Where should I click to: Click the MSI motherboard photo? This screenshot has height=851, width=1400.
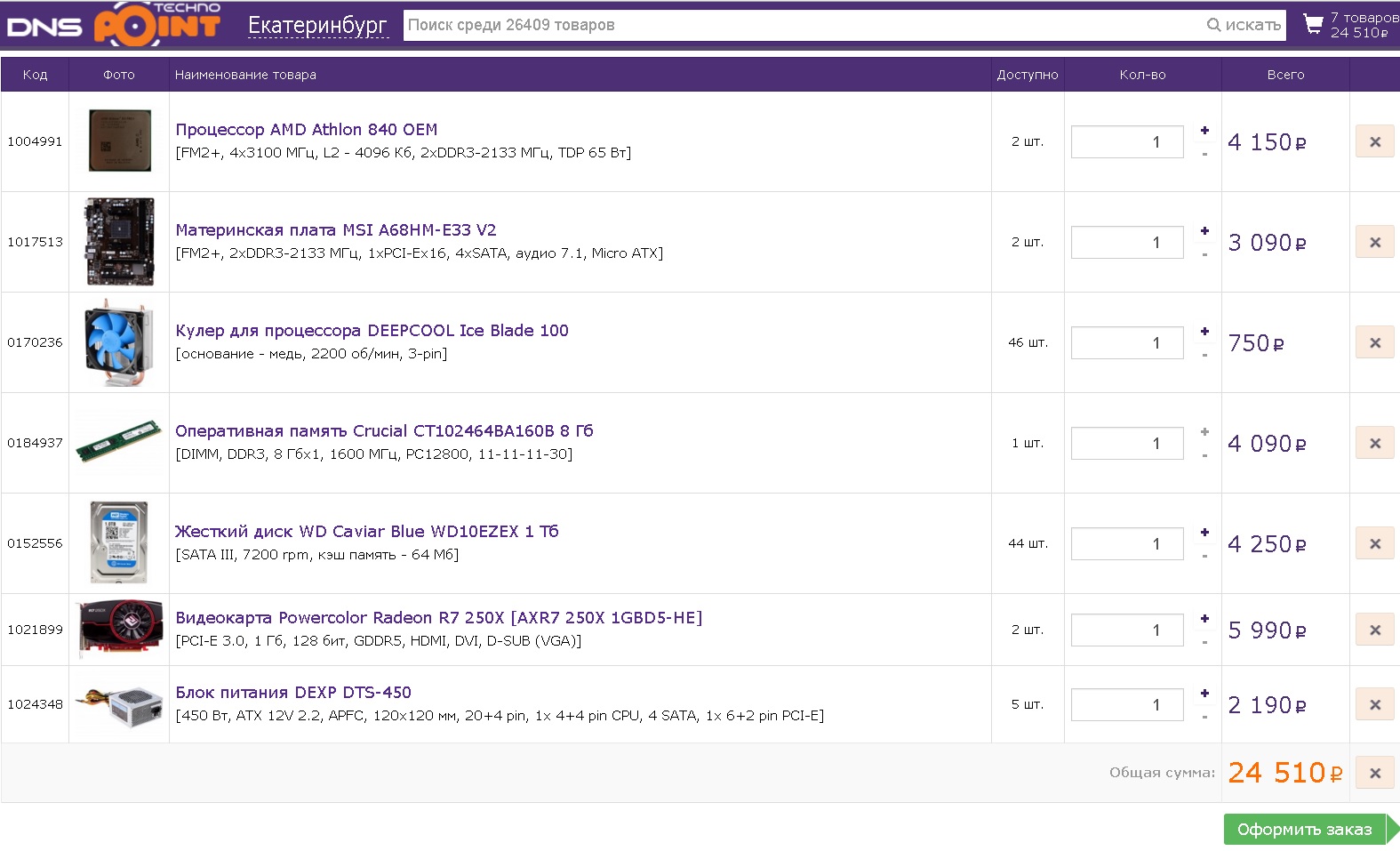(x=119, y=242)
